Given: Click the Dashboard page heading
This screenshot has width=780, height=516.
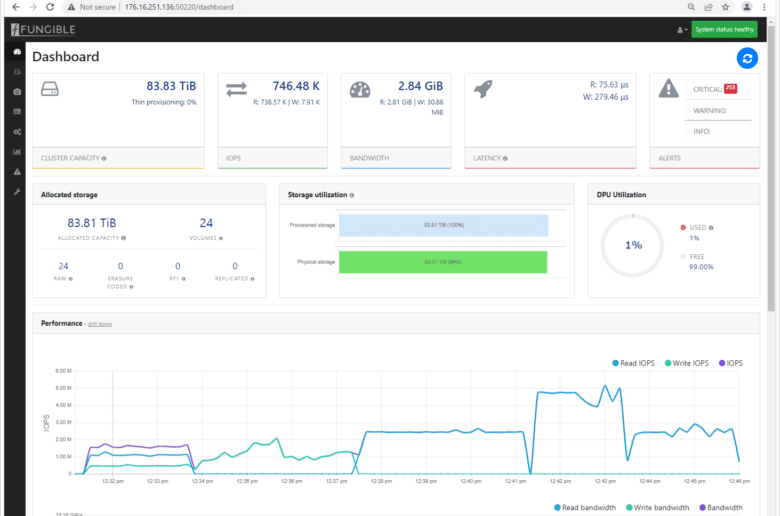Looking at the screenshot, I should click(x=66, y=57).
